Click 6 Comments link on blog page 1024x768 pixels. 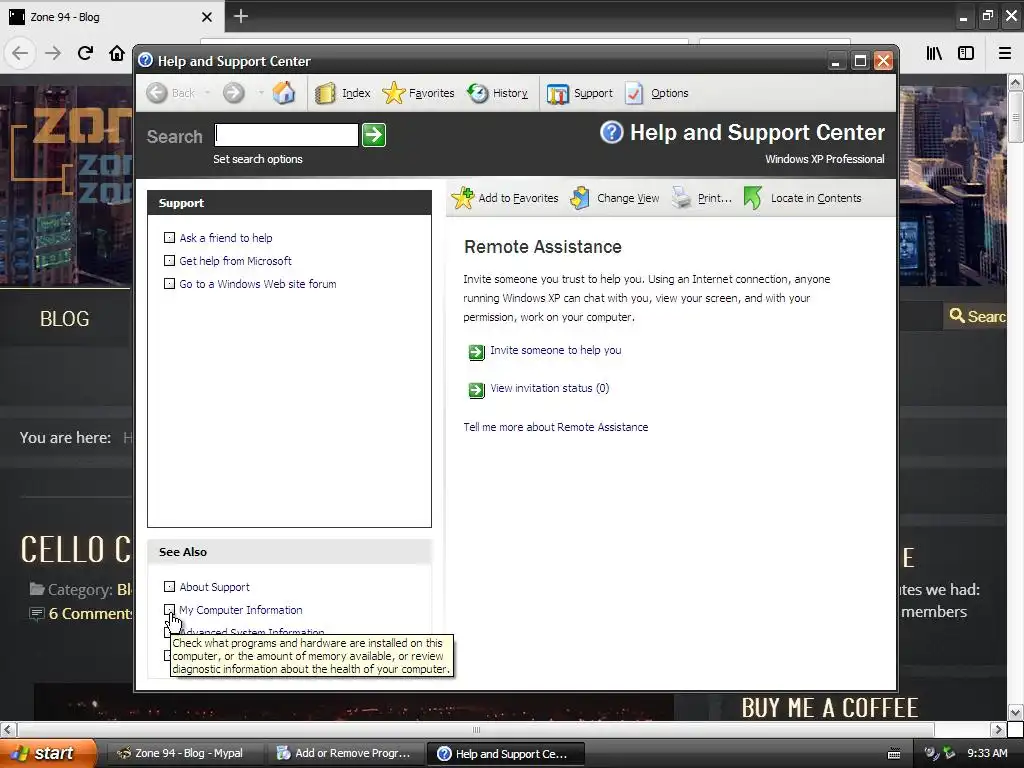pyautogui.click(x=91, y=614)
